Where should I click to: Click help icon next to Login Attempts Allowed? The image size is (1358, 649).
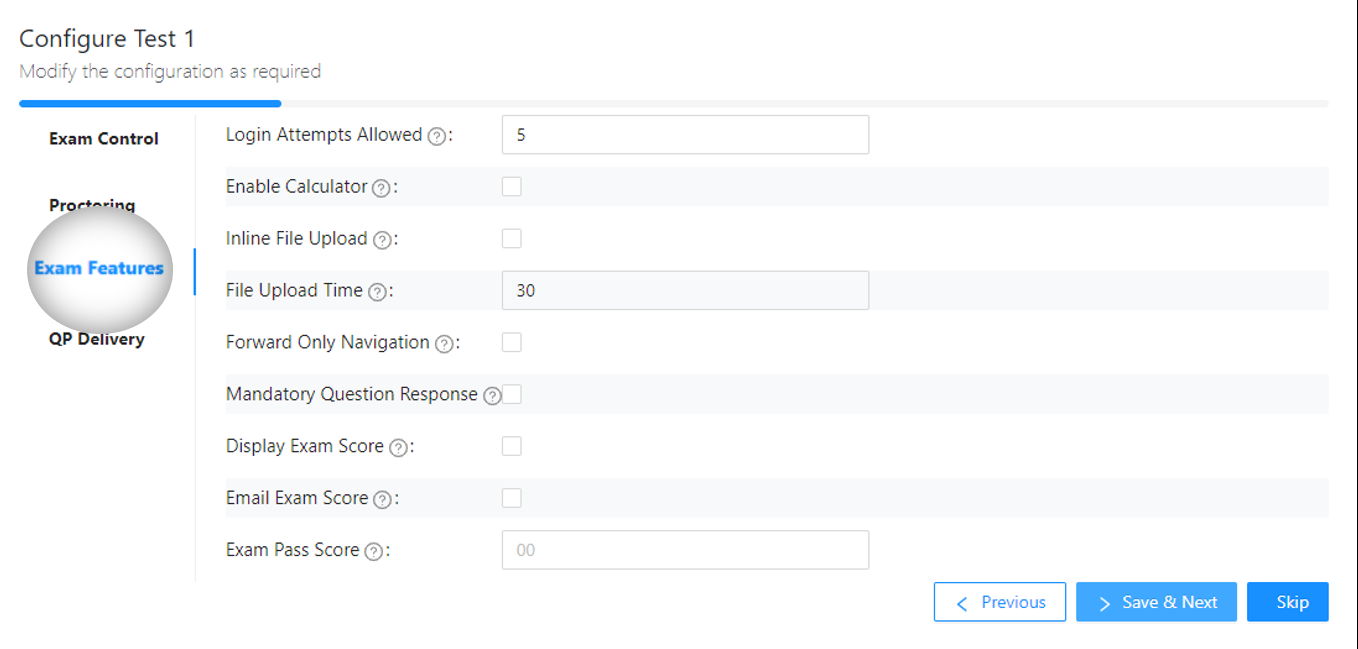click(x=436, y=137)
